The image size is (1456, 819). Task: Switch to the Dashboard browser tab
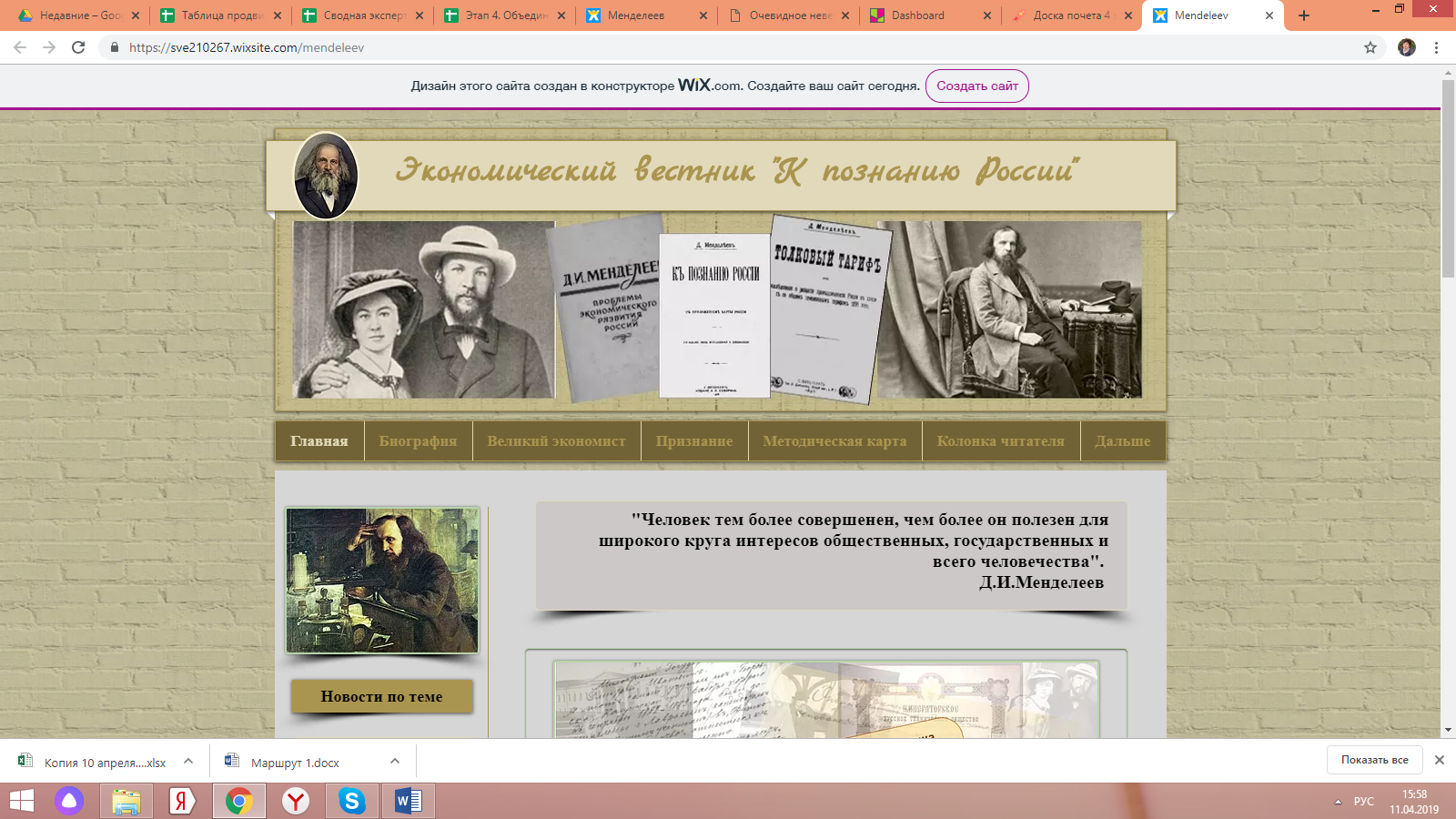(917, 15)
